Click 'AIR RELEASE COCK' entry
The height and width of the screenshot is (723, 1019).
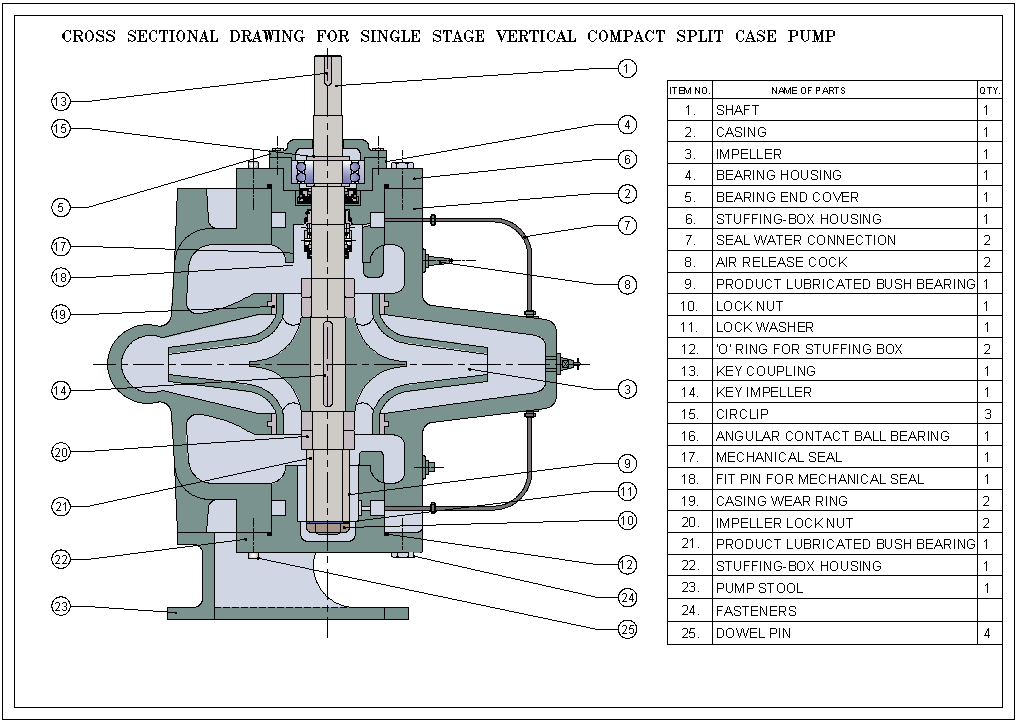[x=781, y=262]
